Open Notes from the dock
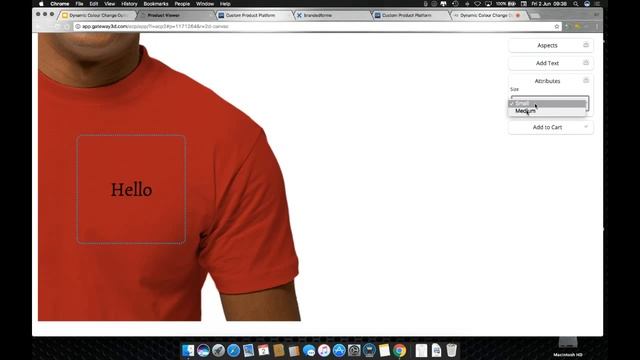This screenshot has height=360, width=640. click(x=384, y=350)
